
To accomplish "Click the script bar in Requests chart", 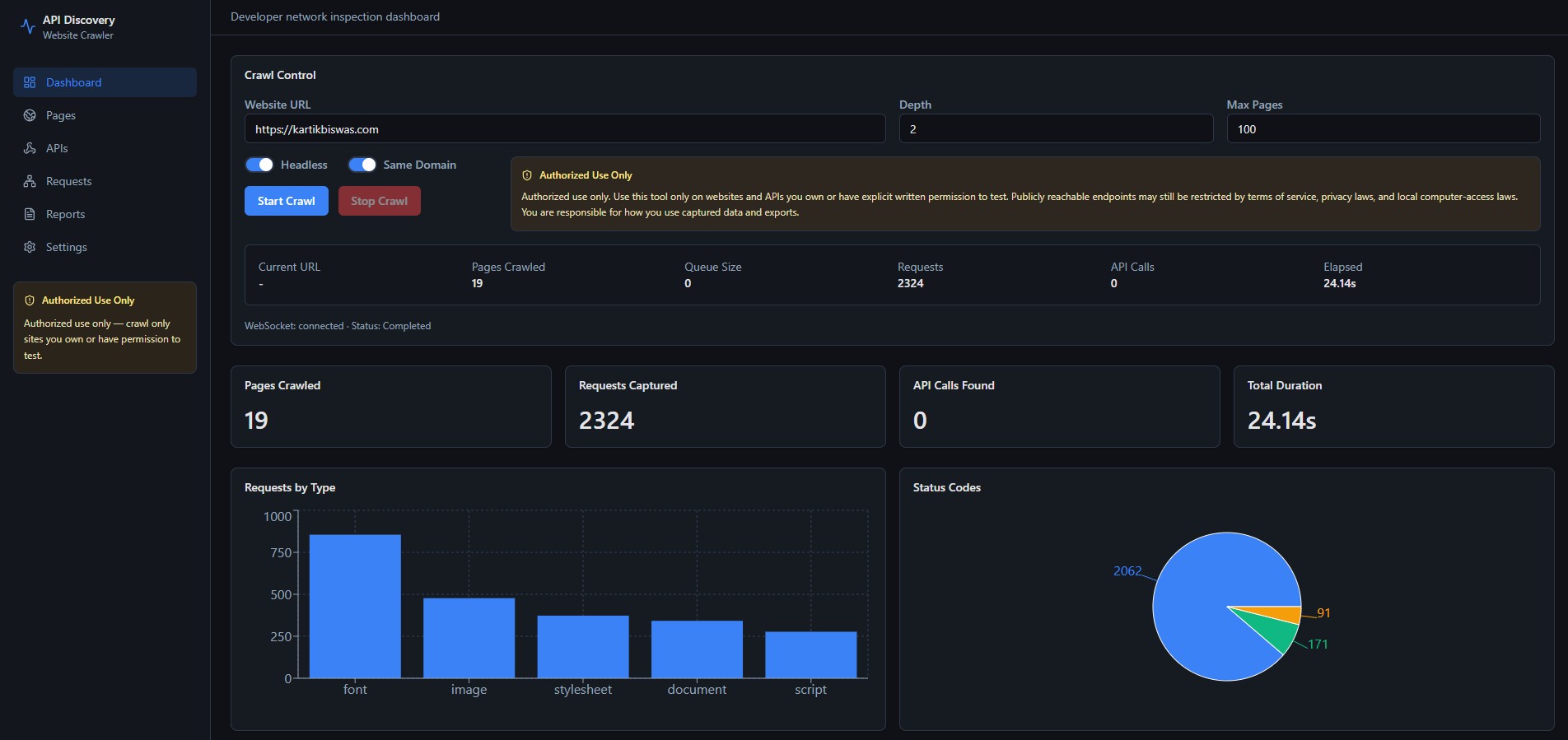I will point(811,655).
